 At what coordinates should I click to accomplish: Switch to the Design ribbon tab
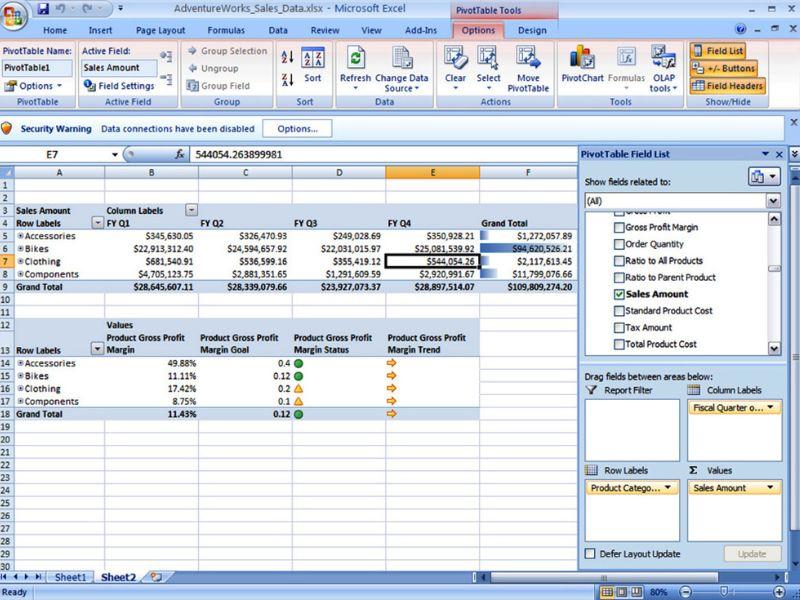coord(531,31)
